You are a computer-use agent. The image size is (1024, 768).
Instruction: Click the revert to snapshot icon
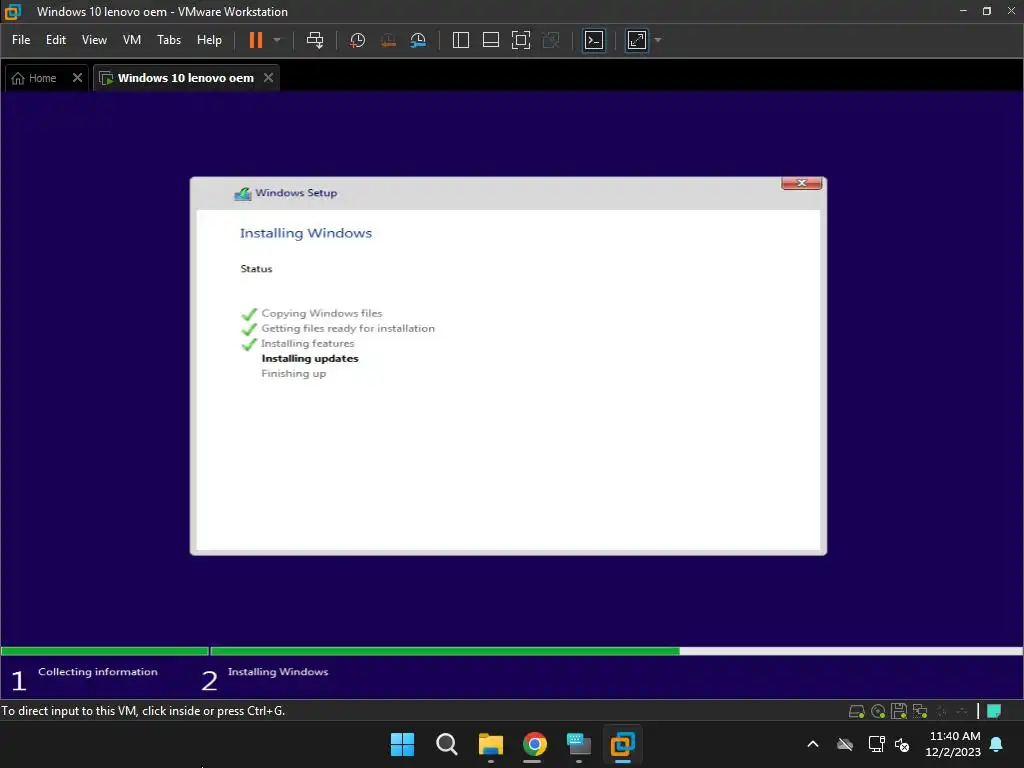(x=388, y=40)
